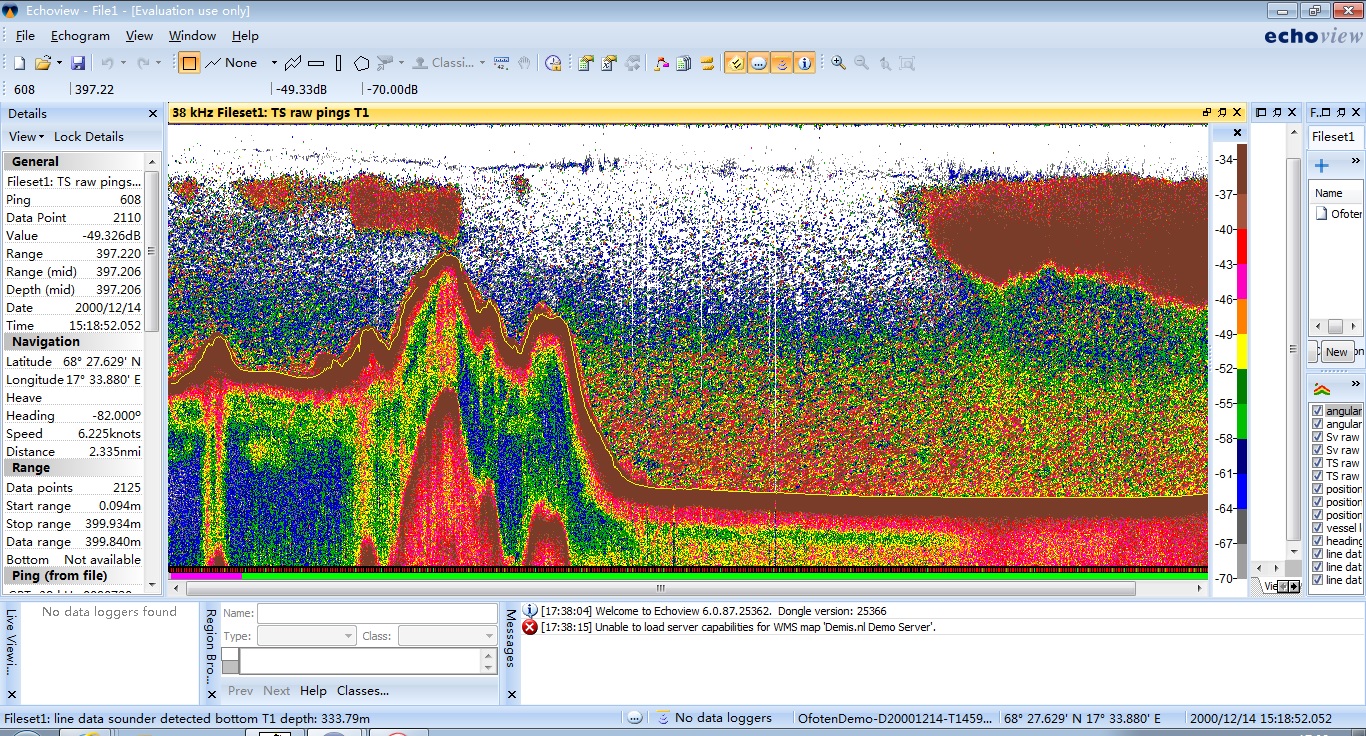Click the blue plus add icon in Fileset panel
This screenshot has height=736, width=1366.
[x=1321, y=165]
